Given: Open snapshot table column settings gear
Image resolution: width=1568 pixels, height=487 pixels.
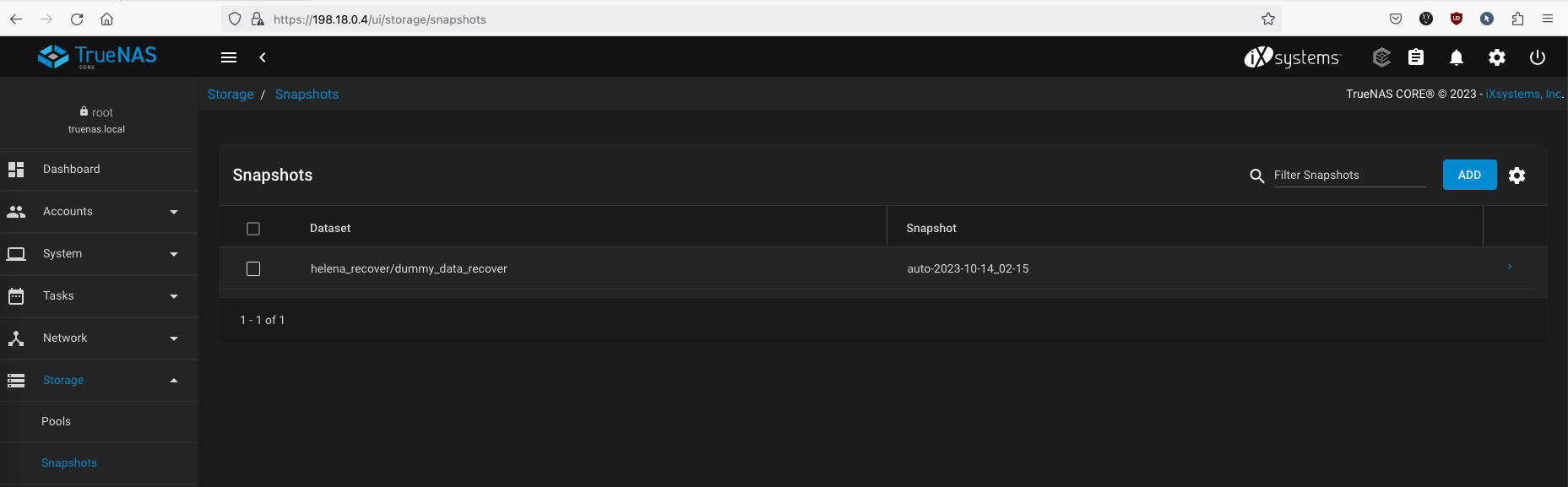Looking at the screenshot, I should tap(1516, 176).
